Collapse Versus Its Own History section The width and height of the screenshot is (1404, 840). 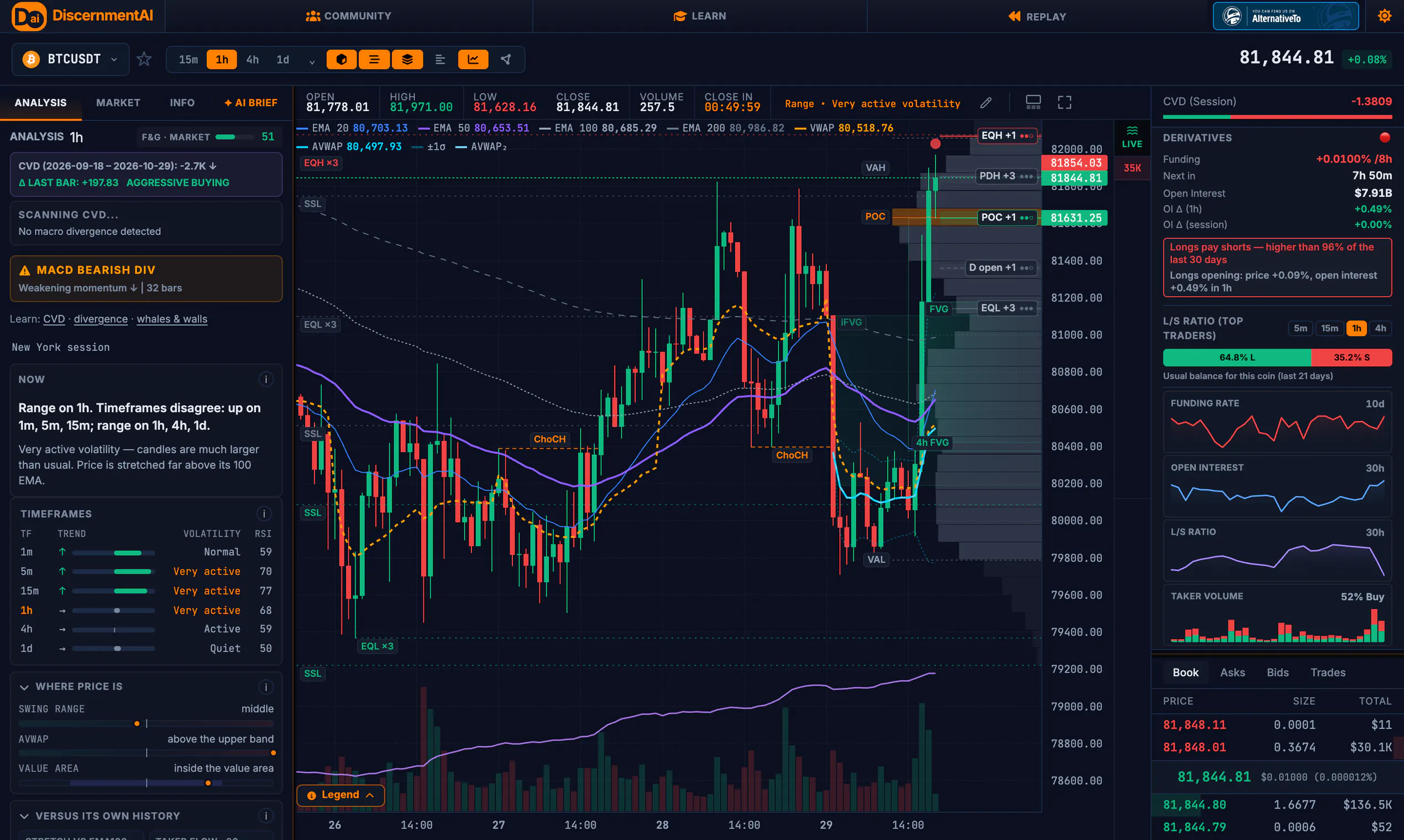tap(24, 816)
